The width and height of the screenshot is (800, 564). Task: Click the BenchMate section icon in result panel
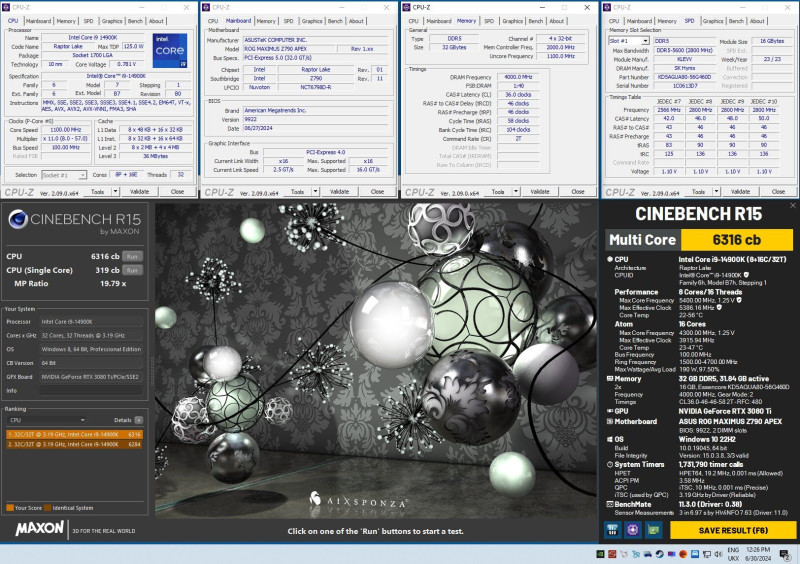point(610,504)
